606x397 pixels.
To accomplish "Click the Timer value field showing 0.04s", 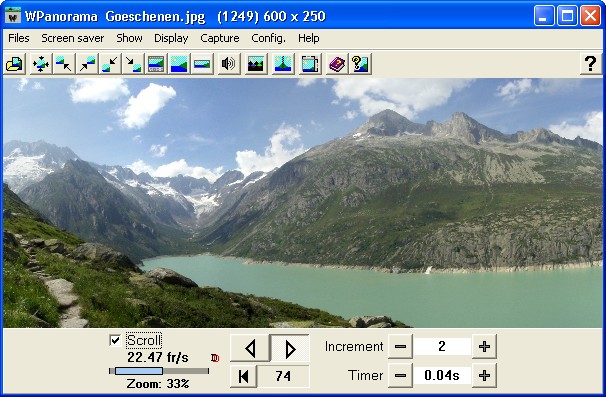I will pos(442,375).
